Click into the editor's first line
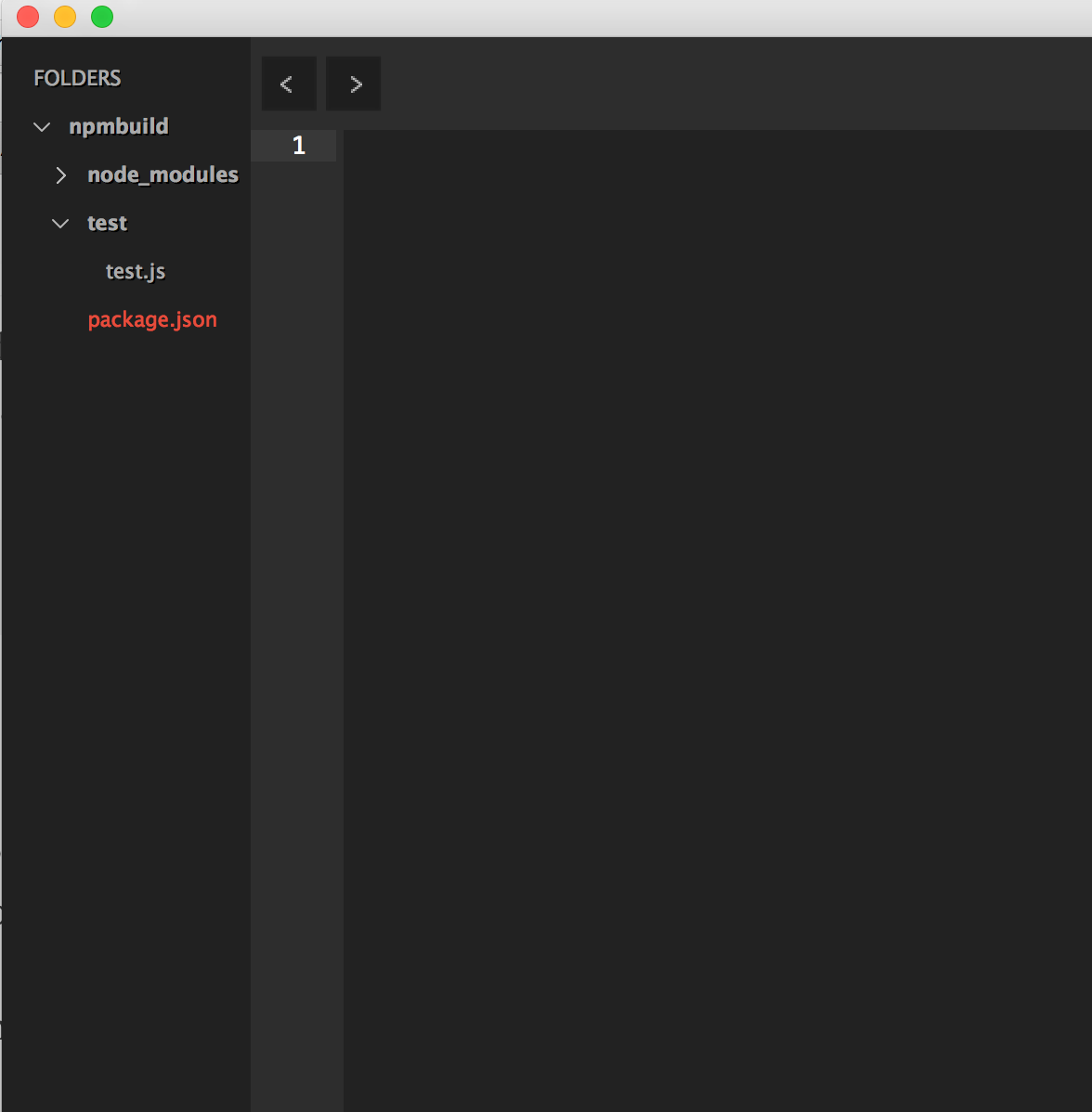This screenshot has height=1112, width=1092. [x=718, y=146]
